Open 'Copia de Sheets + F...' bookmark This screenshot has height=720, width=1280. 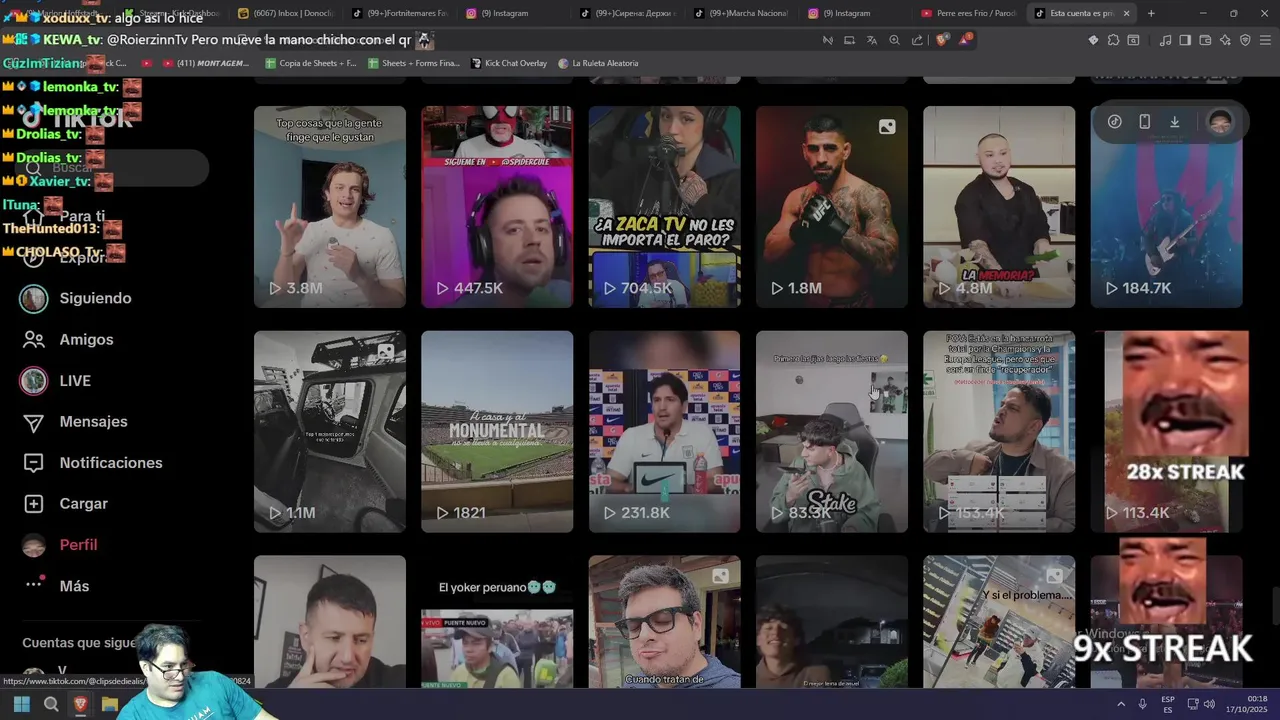tap(311, 63)
